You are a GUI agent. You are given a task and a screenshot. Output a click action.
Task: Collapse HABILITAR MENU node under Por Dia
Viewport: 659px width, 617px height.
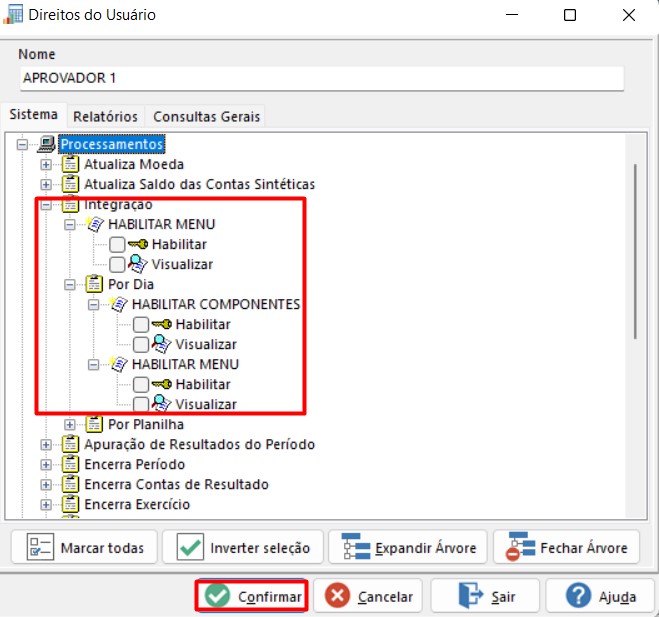point(93,364)
